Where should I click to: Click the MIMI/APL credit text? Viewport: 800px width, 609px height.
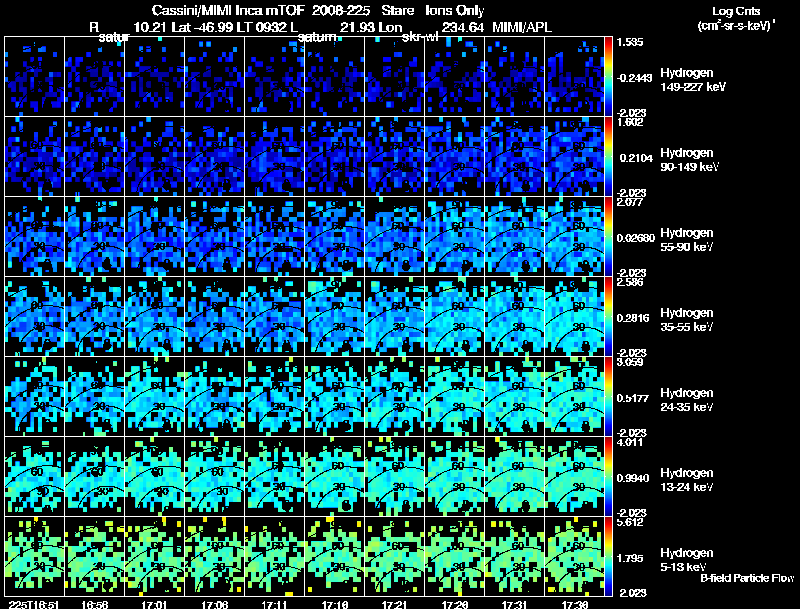[x=522, y=27]
